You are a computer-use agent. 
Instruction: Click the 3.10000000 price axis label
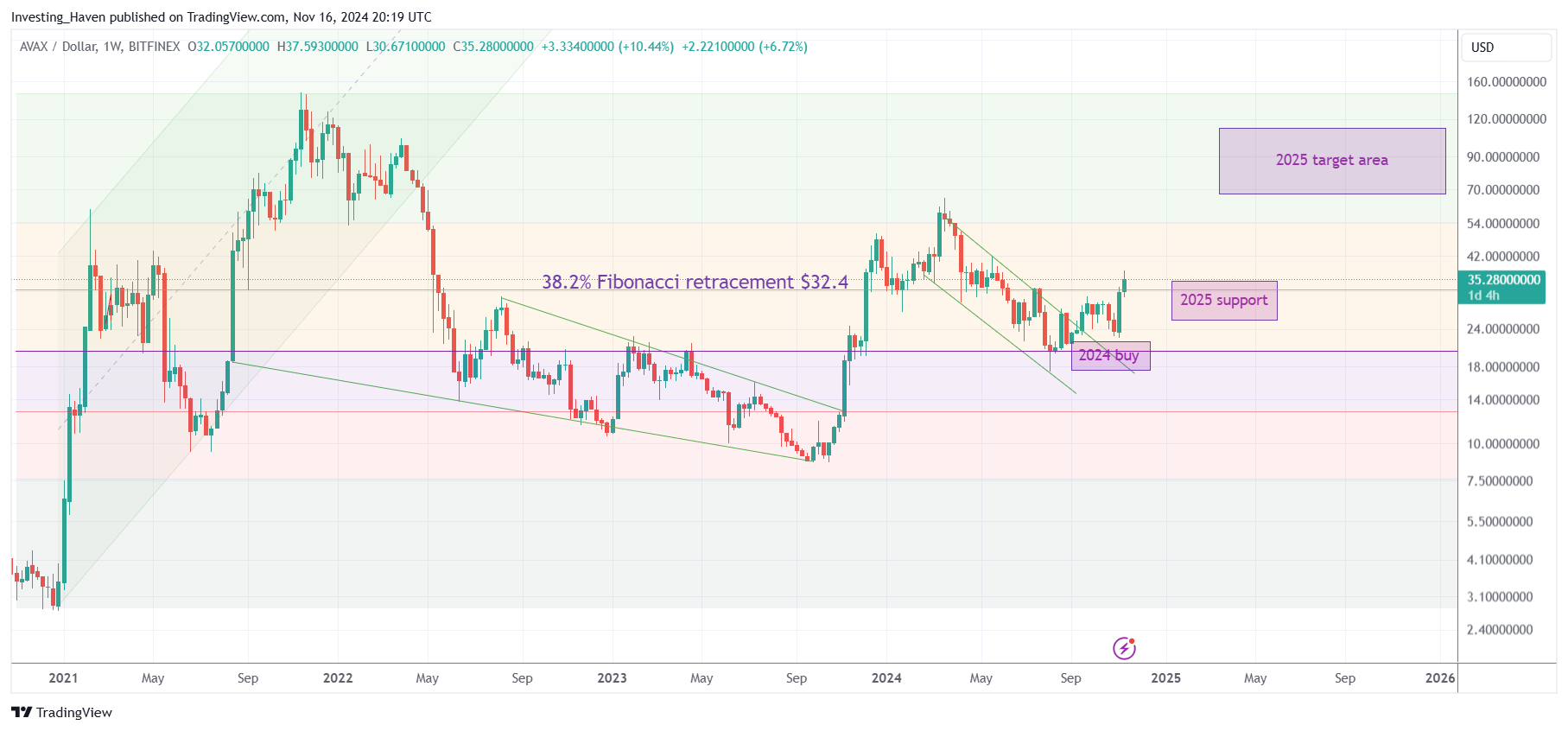(x=1500, y=597)
